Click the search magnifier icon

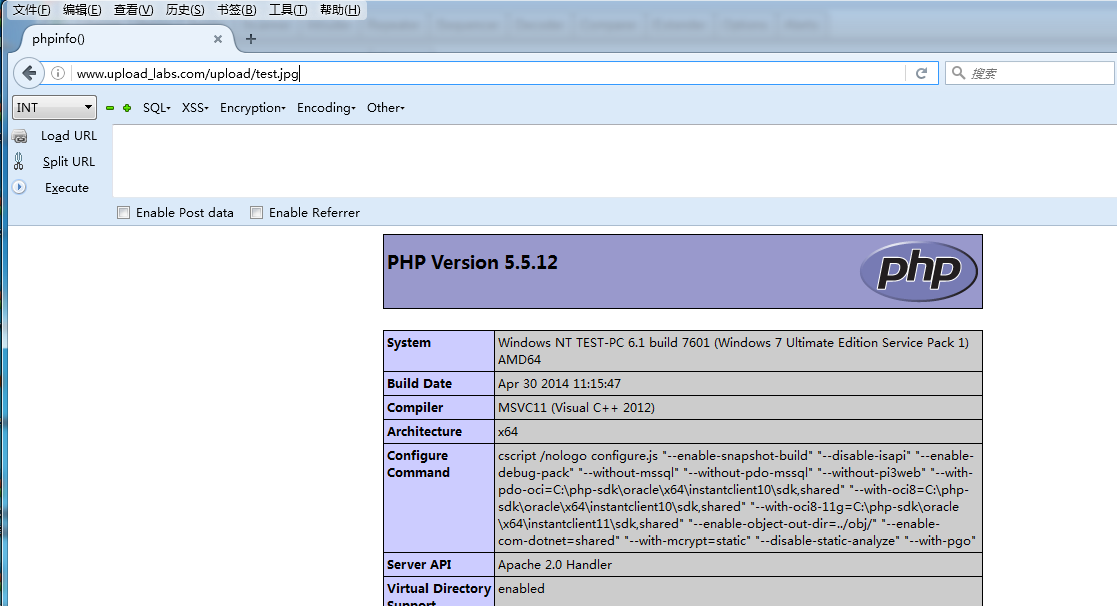(x=958, y=73)
